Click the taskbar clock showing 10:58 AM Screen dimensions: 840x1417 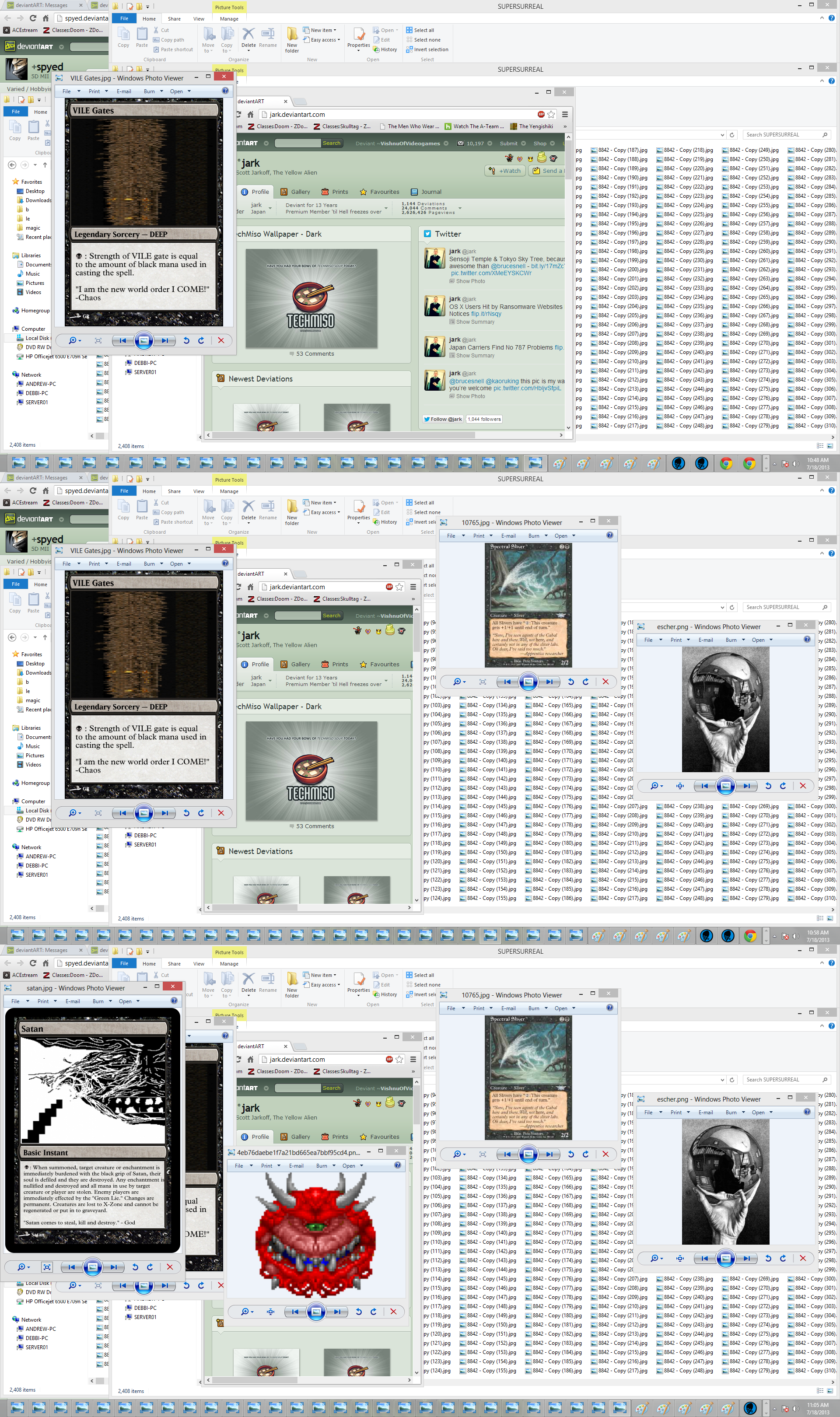tap(817, 937)
